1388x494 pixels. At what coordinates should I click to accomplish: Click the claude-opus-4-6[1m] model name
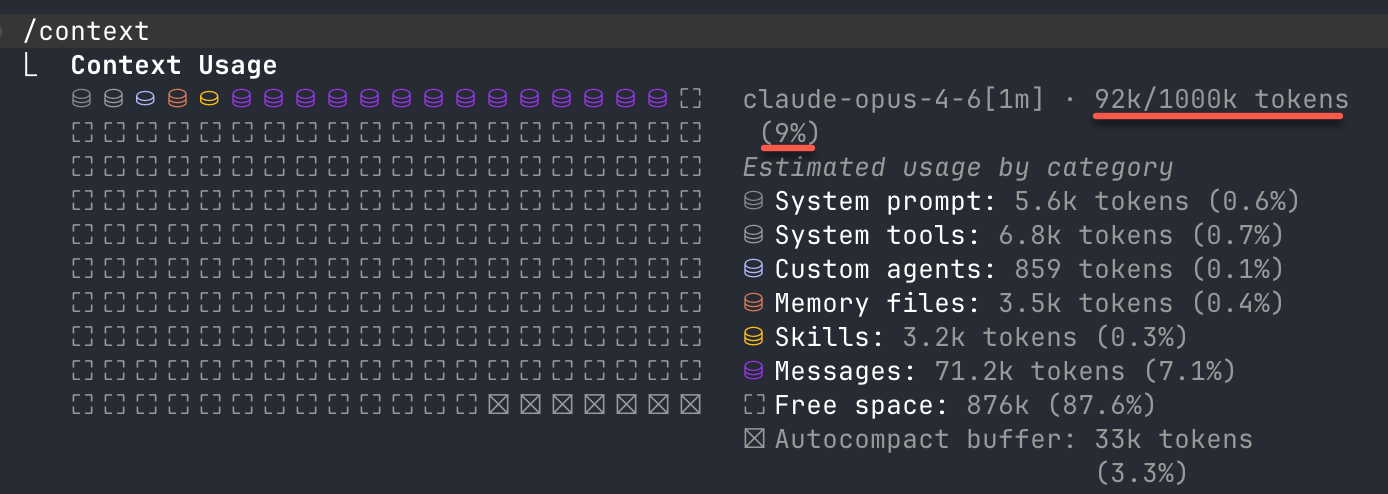coord(893,99)
